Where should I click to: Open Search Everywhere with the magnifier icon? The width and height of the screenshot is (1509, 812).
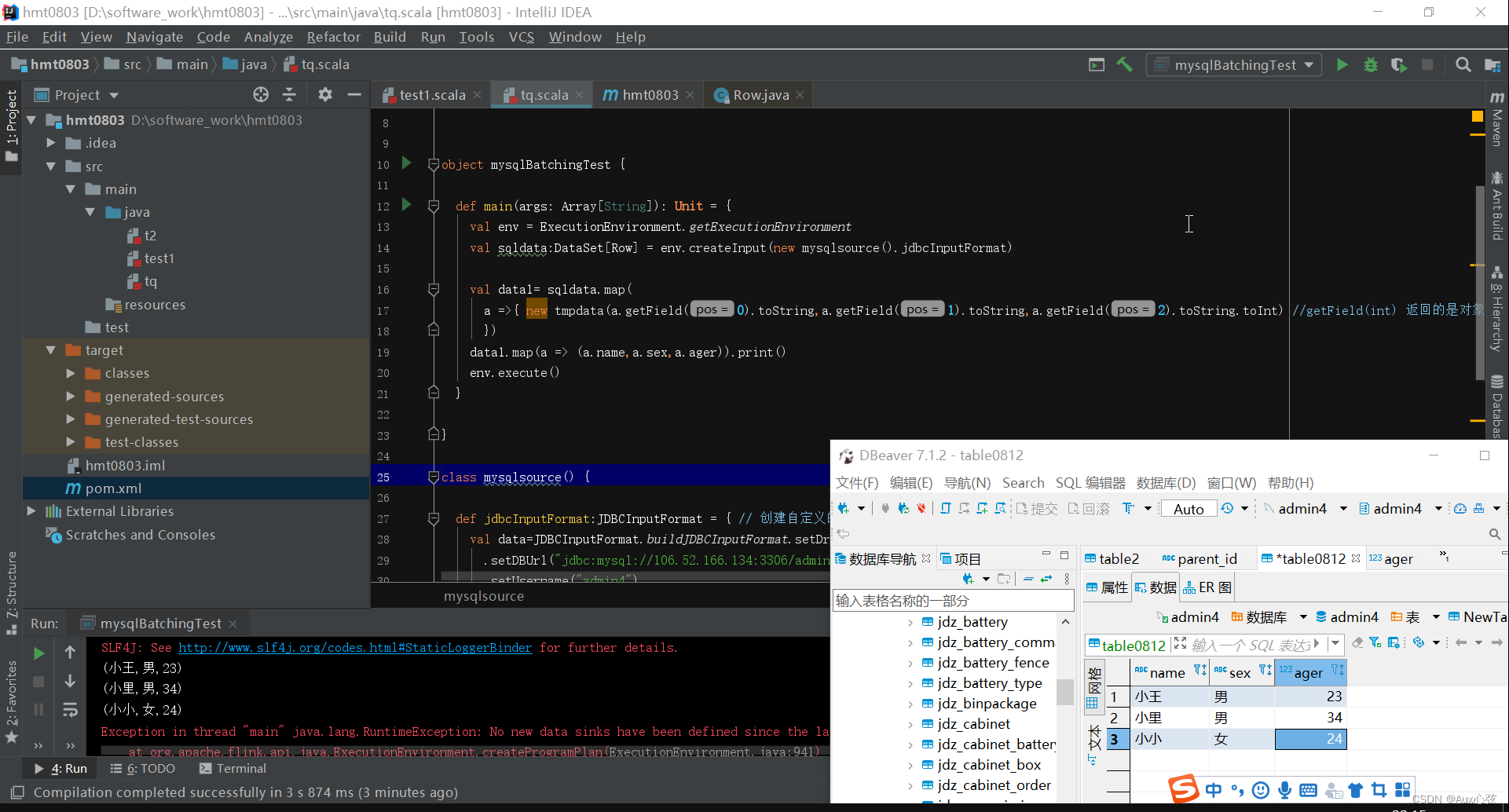[1463, 64]
